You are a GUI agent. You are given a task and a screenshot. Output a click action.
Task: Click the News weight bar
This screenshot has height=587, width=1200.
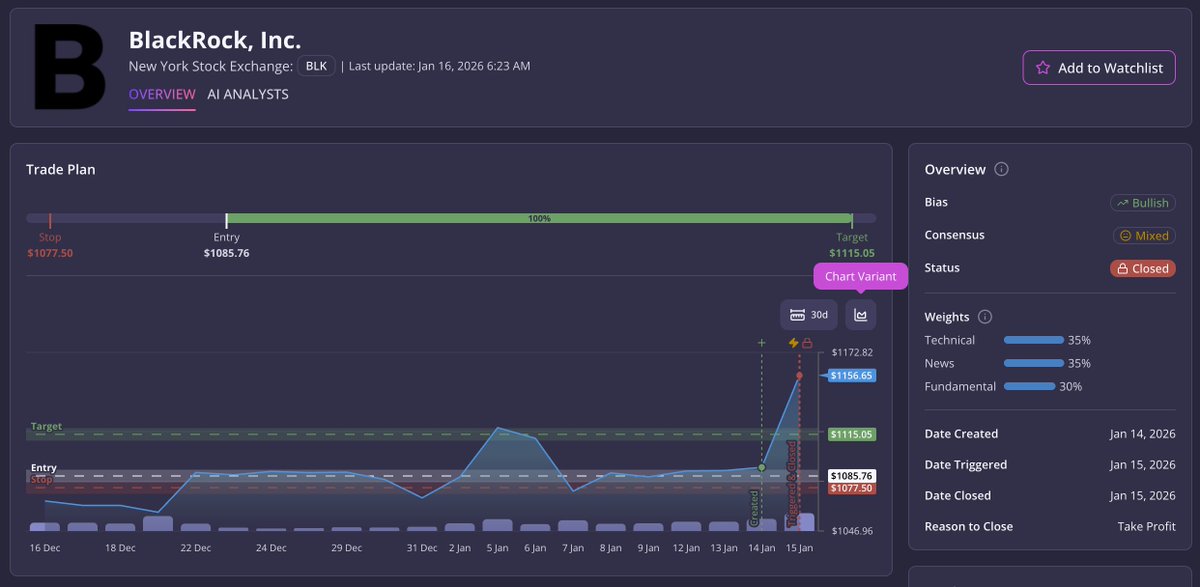[x=1034, y=363]
